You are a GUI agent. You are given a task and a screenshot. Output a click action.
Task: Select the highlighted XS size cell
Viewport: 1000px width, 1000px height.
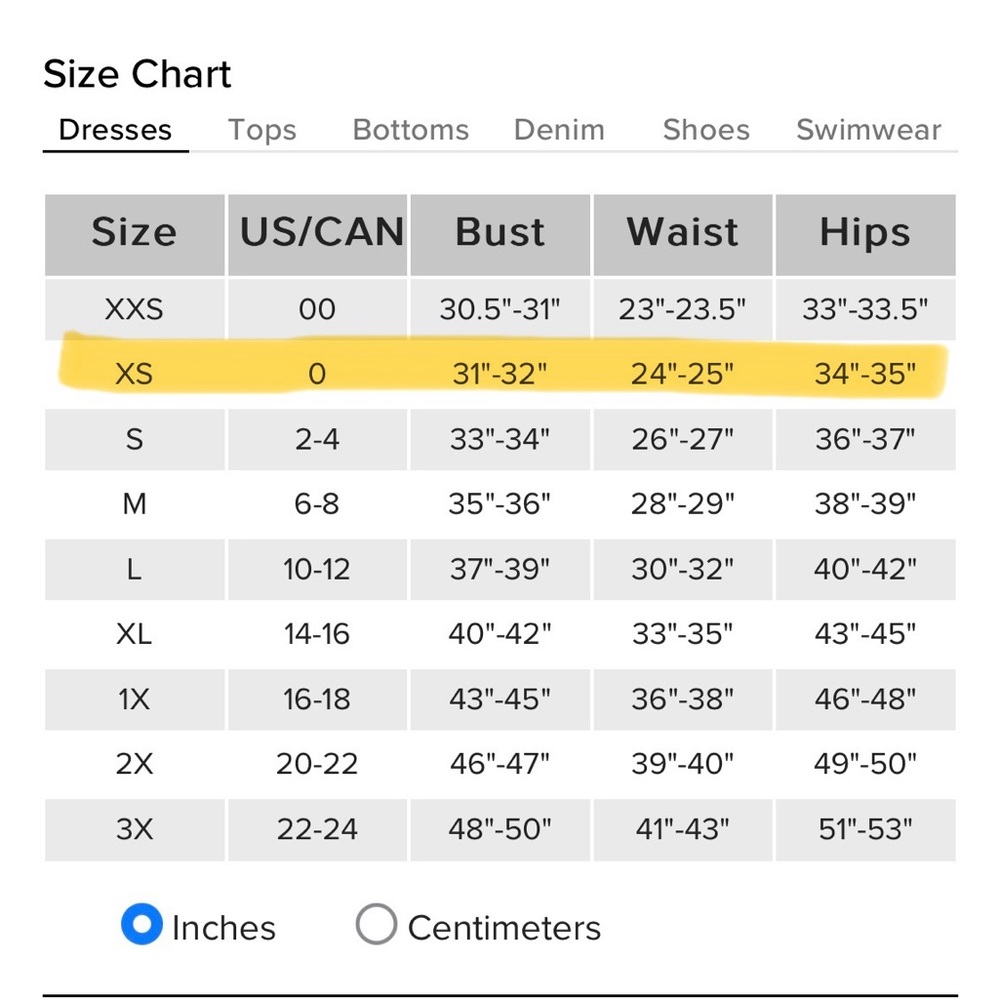135,374
